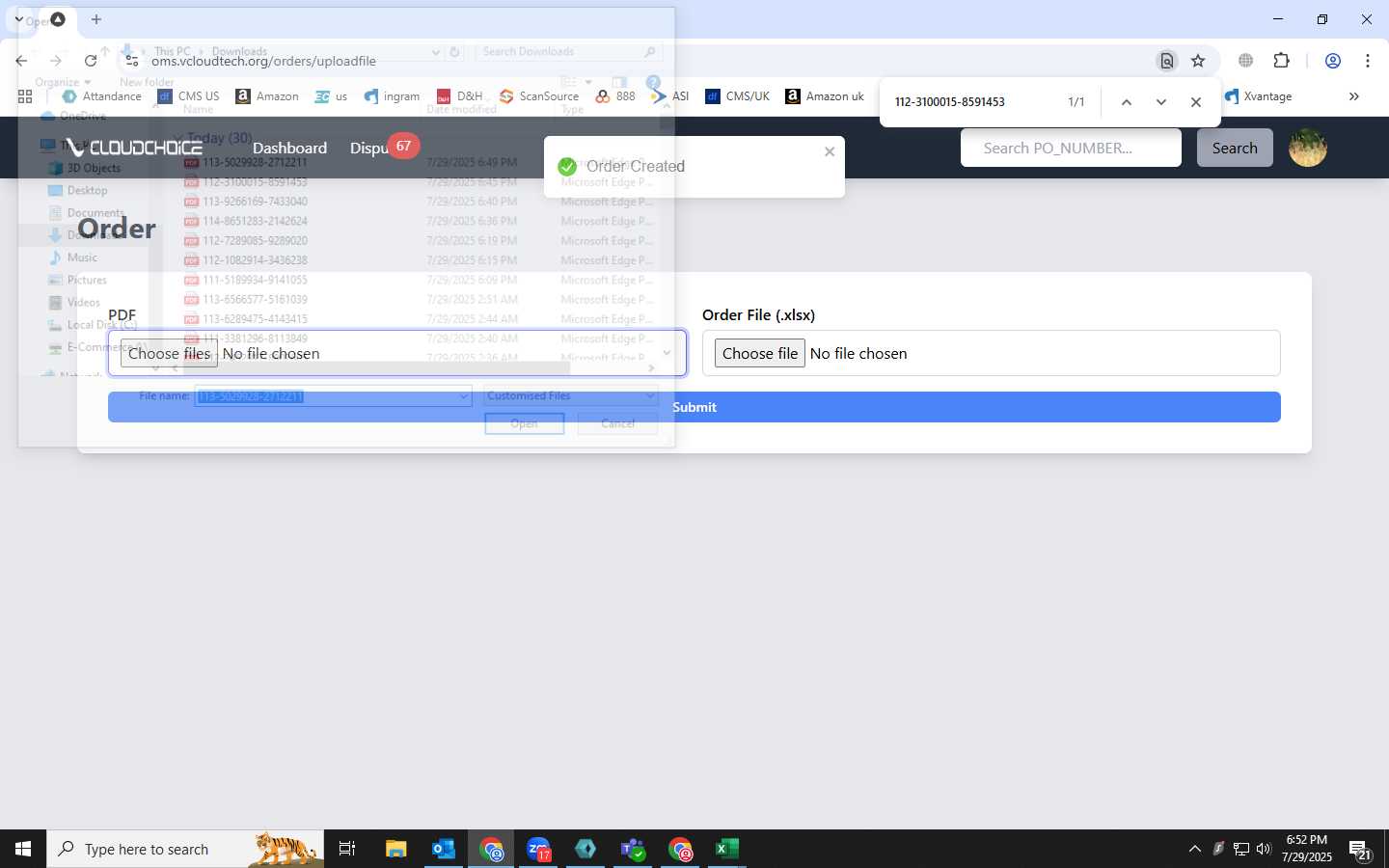Open a new browser tab
Screen dimensions: 1389x868
(x=96, y=19)
